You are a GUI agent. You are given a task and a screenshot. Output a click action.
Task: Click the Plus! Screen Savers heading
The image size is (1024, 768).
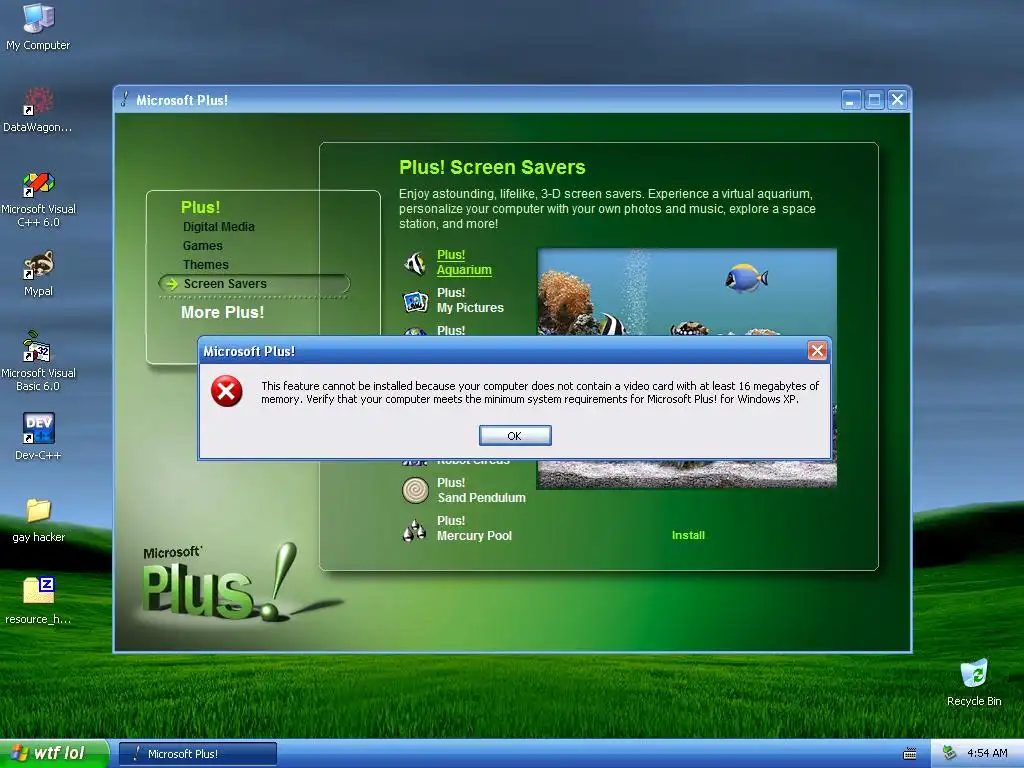coord(492,167)
